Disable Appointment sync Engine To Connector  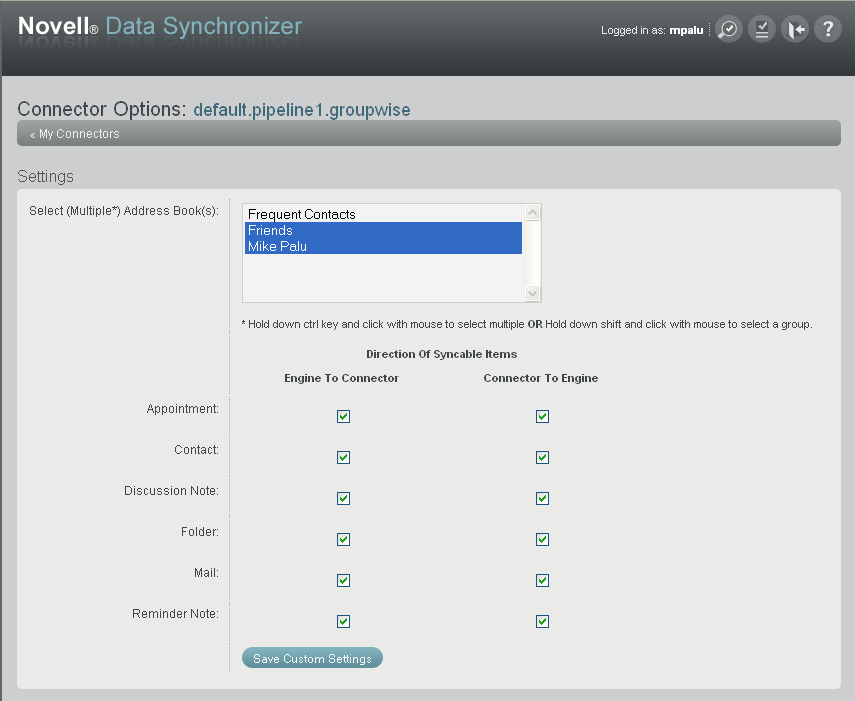(x=343, y=416)
